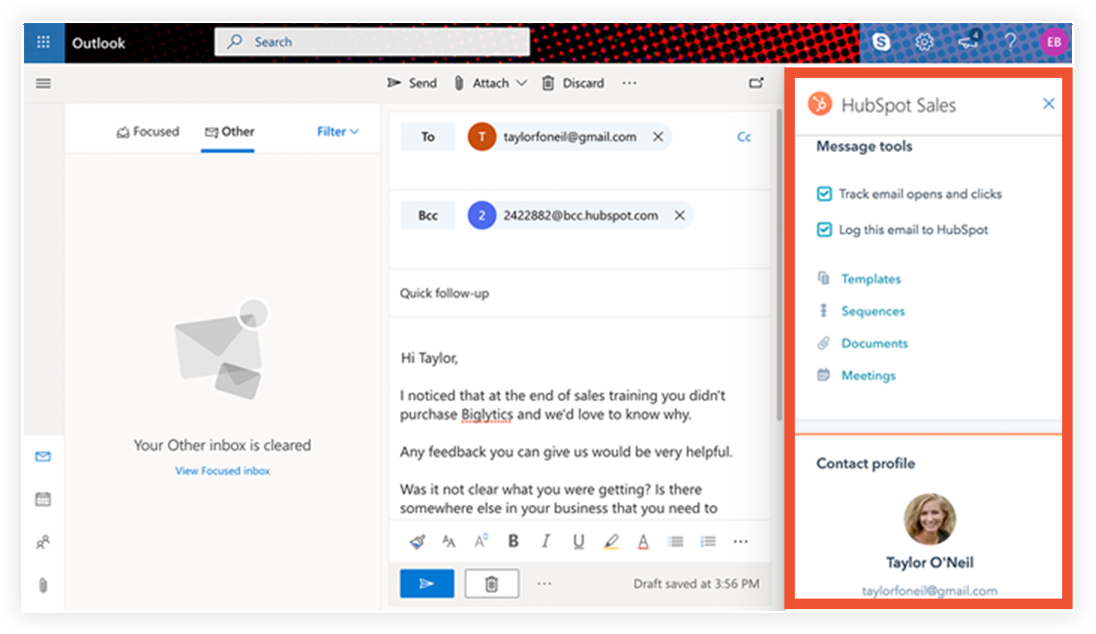
Task: Toggle bold formatting in the compose toolbar
Action: pyautogui.click(x=513, y=541)
